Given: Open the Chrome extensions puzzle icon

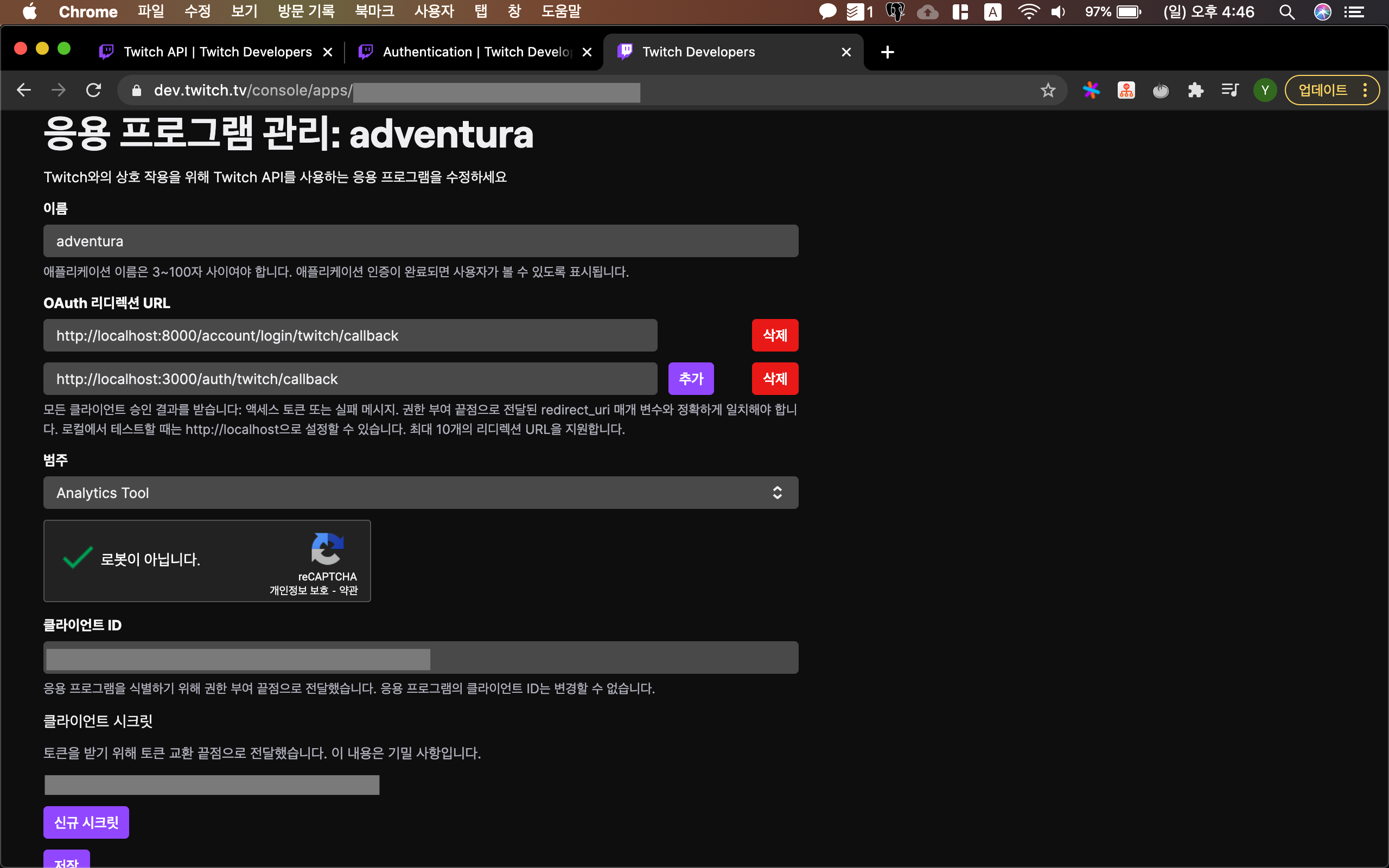Looking at the screenshot, I should 1196,90.
